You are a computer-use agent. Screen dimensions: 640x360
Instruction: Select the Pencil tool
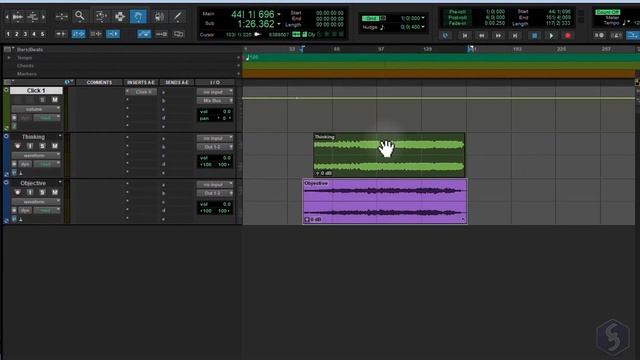click(x=178, y=16)
